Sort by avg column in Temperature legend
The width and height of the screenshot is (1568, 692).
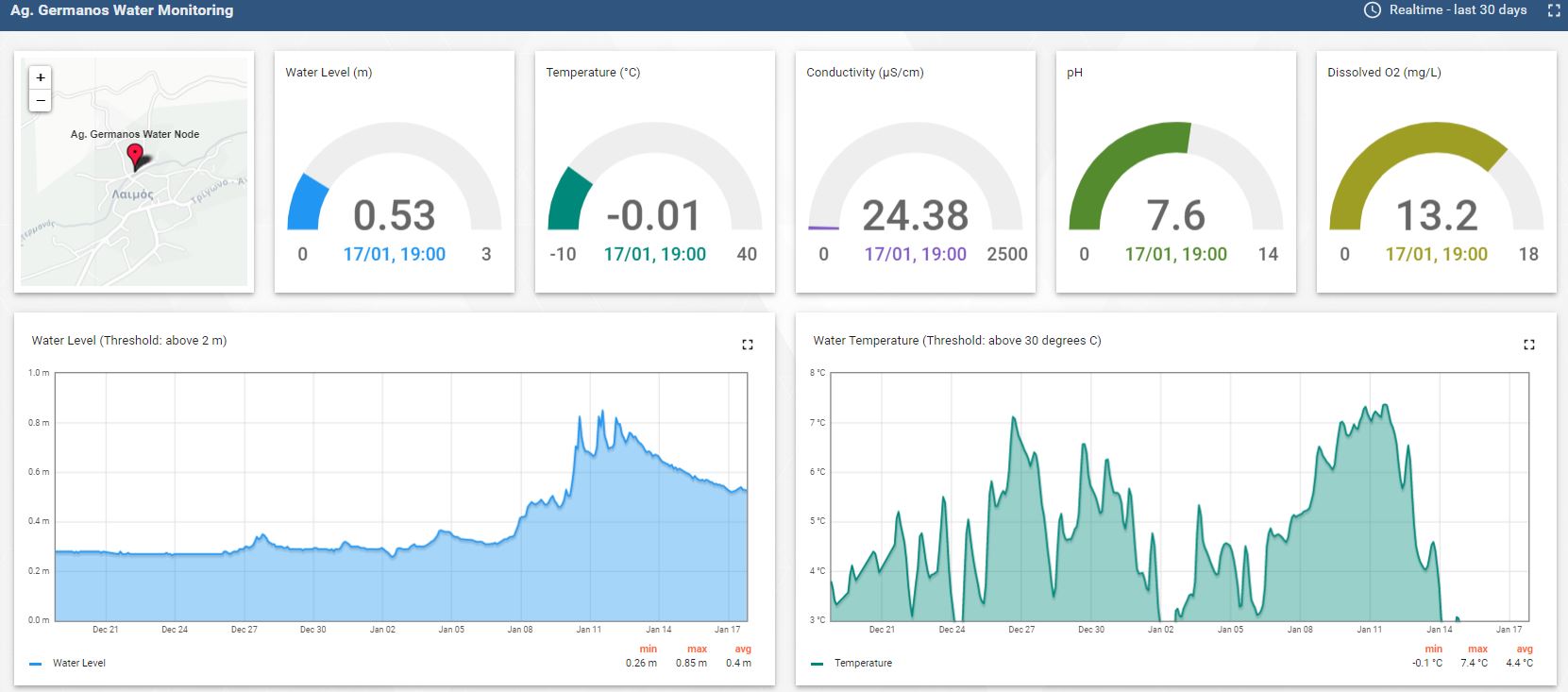pyautogui.click(x=1525, y=649)
